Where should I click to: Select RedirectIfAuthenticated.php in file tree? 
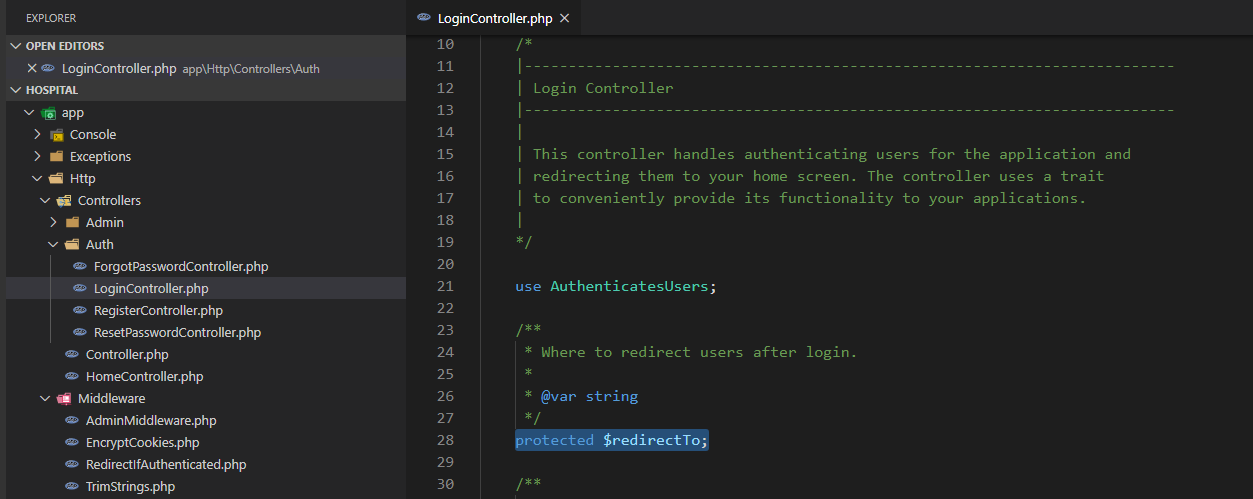[x=166, y=465]
